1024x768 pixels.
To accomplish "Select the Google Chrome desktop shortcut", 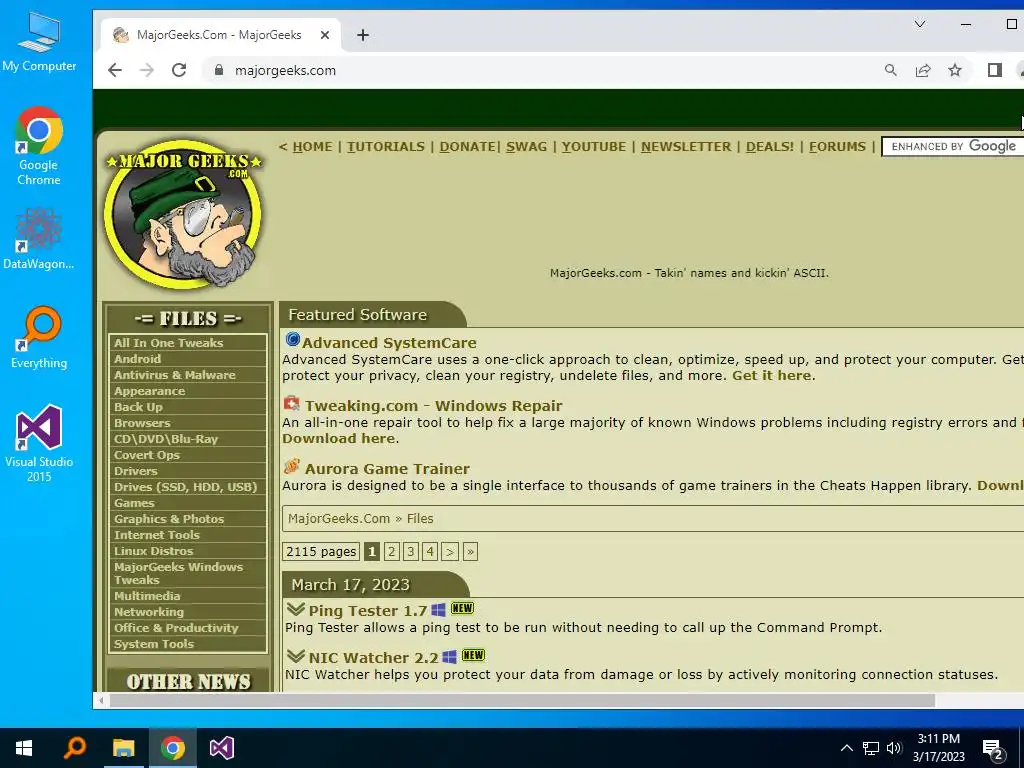I will [39, 146].
